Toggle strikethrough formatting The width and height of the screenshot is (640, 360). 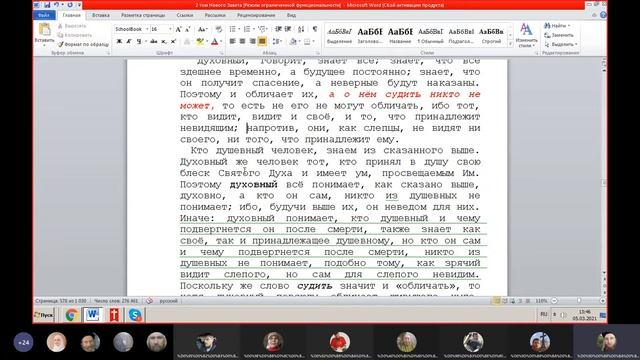[153, 41]
